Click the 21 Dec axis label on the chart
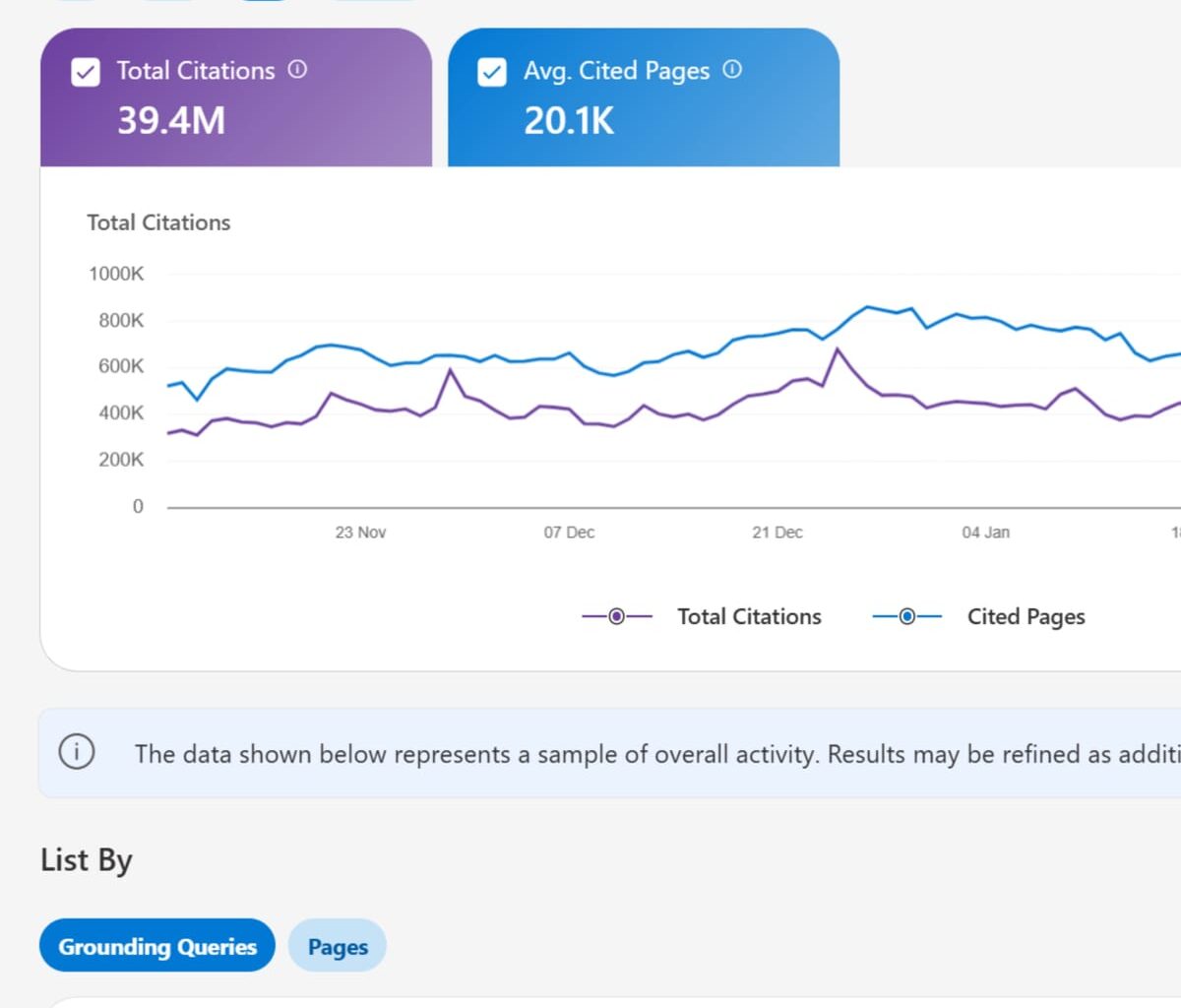The height and width of the screenshot is (1008, 1181). click(777, 532)
